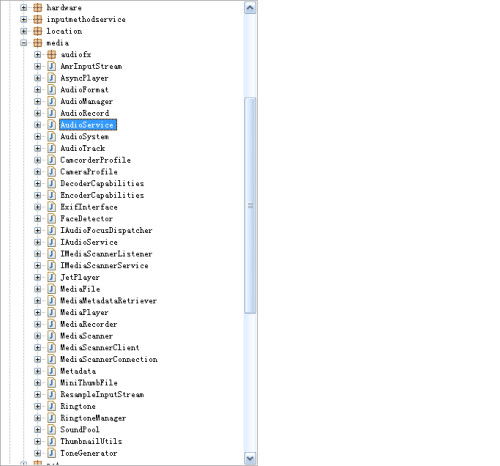This screenshot has width=500, height=466.
Task: Click the package icon next to audiofx
Action: (x=51, y=54)
